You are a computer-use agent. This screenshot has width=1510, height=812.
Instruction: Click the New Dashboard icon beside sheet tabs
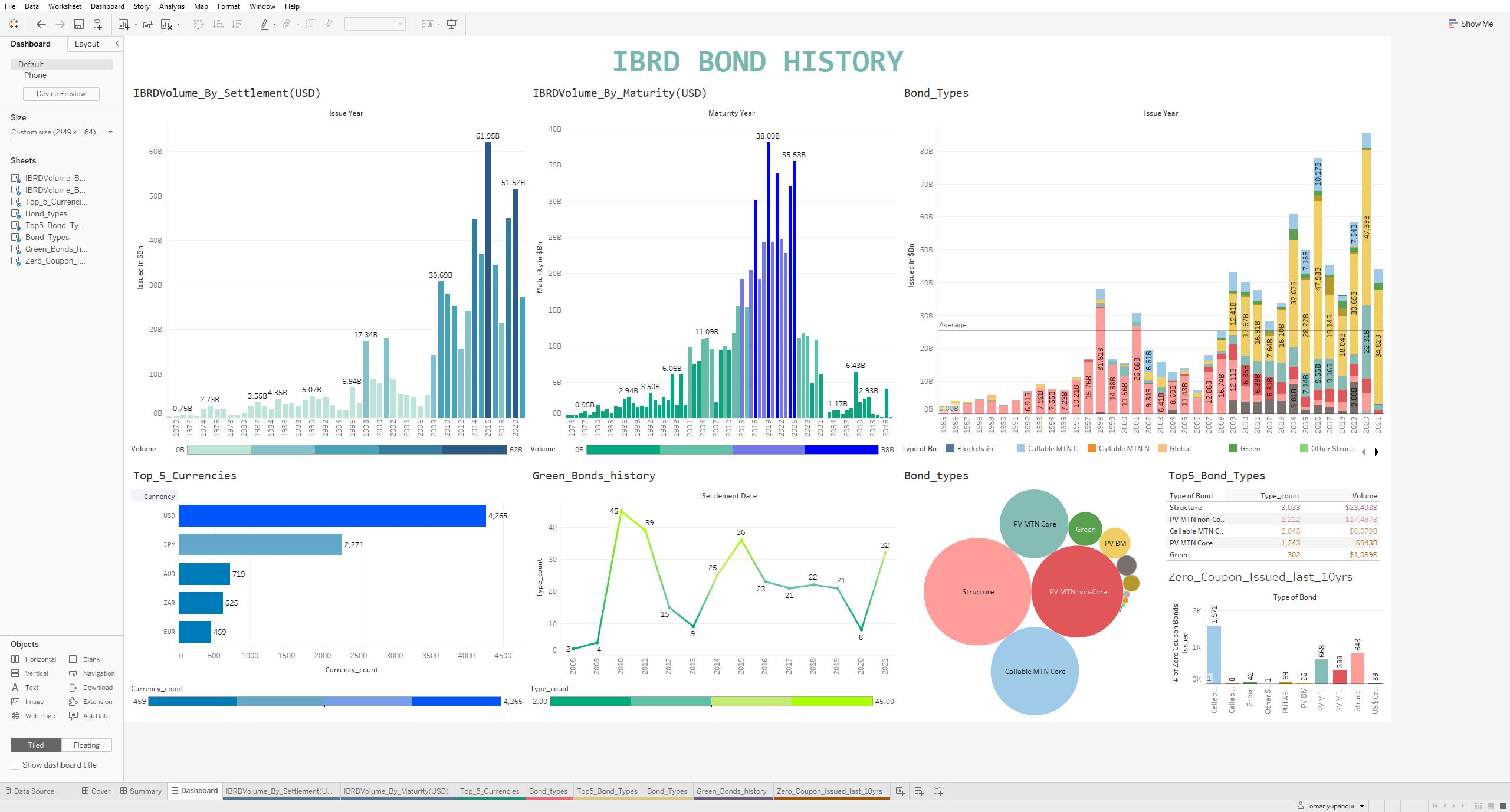918,791
